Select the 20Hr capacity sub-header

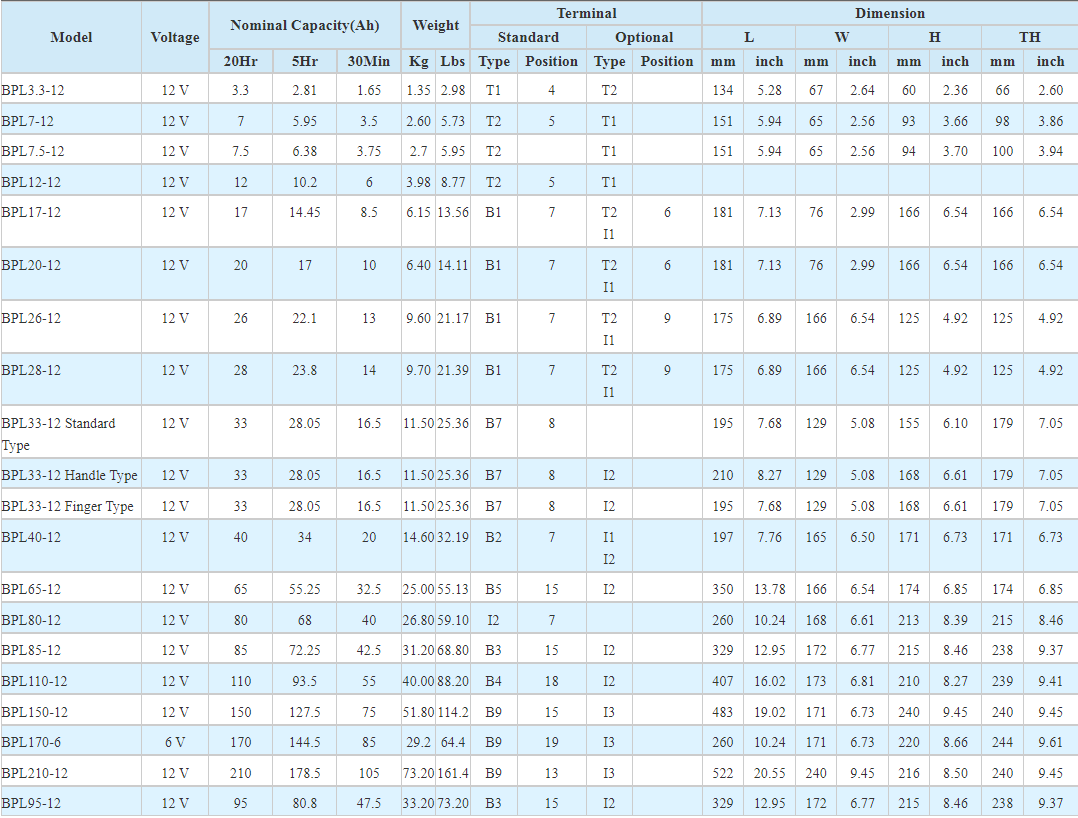[240, 61]
